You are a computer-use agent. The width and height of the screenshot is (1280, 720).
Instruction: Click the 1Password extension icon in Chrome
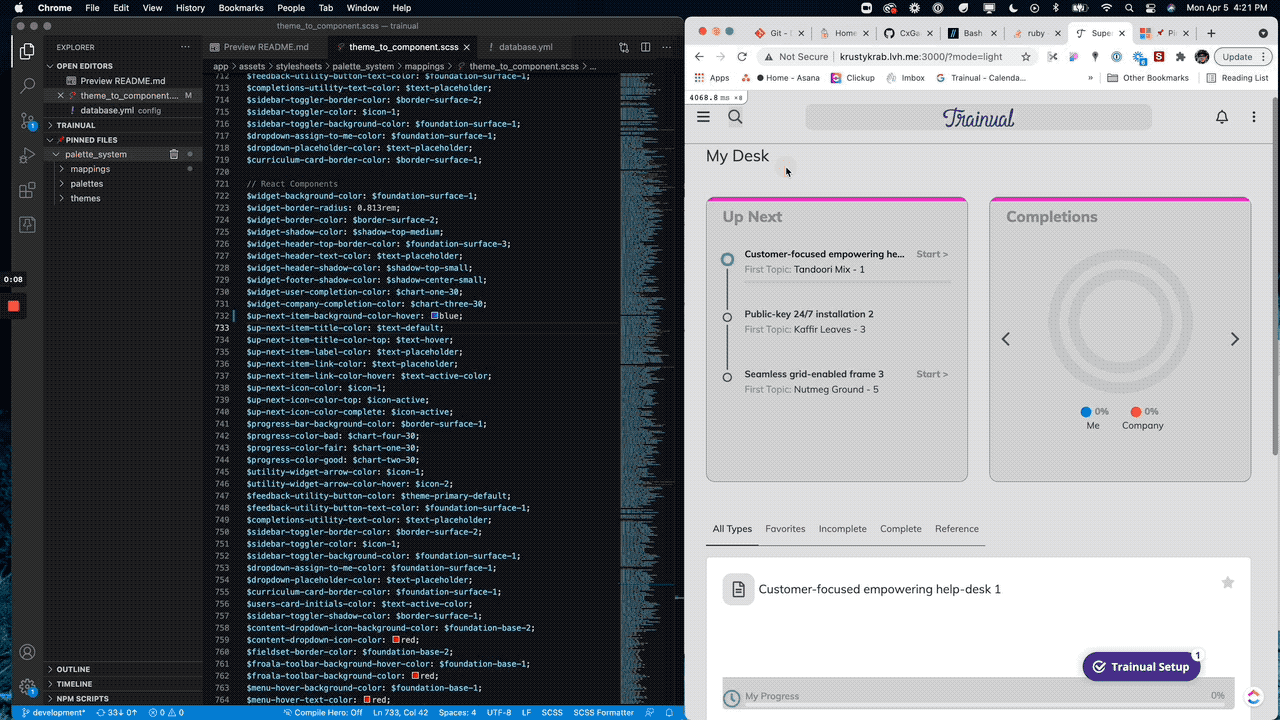(x=1117, y=57)
